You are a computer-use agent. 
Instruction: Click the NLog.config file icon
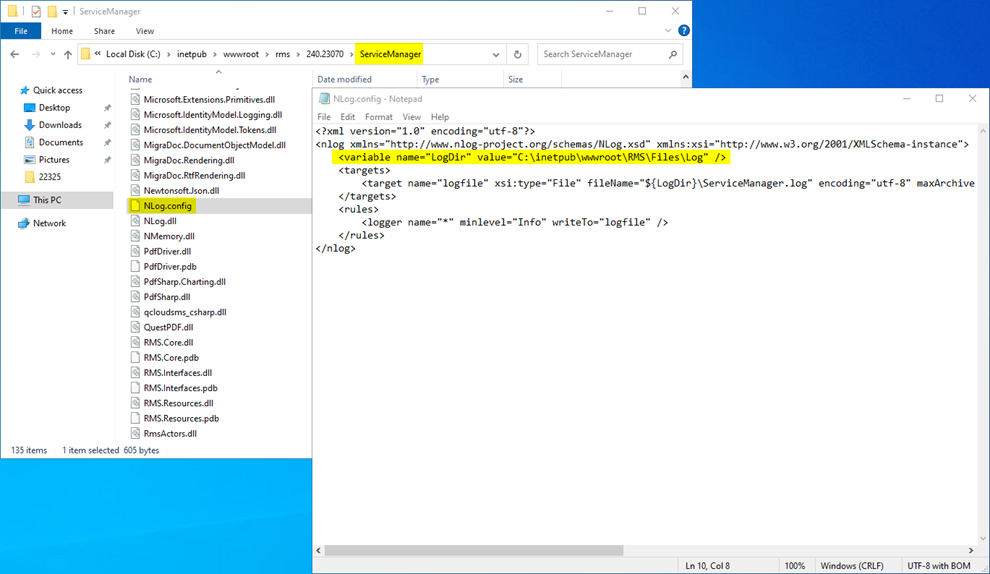pos(135,206)
